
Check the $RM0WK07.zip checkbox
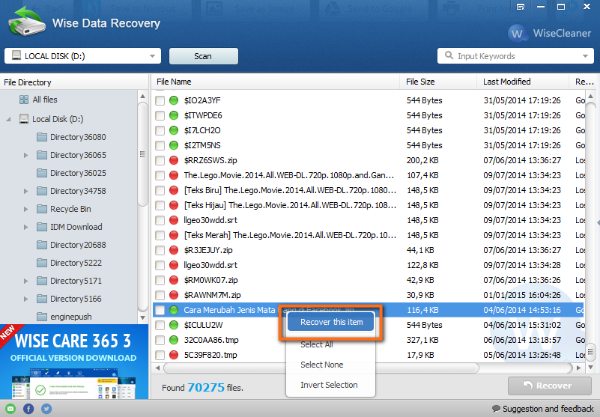coord(160,280)
